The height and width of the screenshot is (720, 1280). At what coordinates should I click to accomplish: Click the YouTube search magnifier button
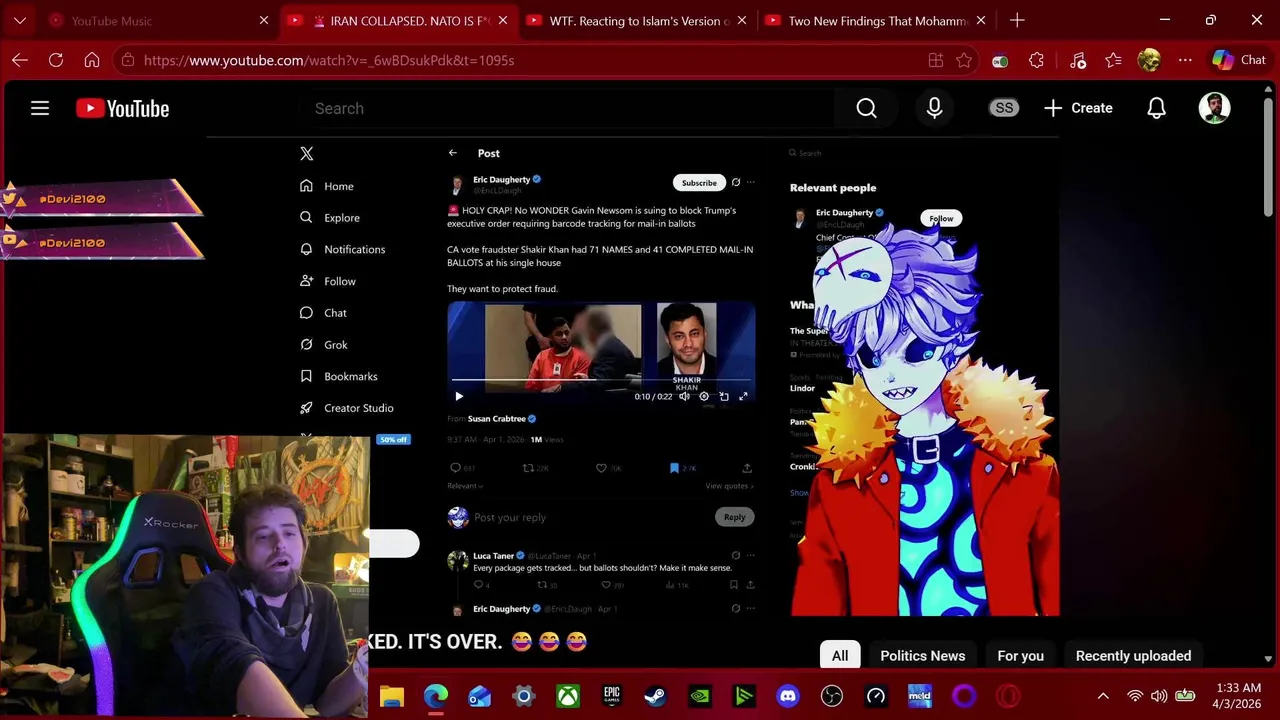point(866,108)
